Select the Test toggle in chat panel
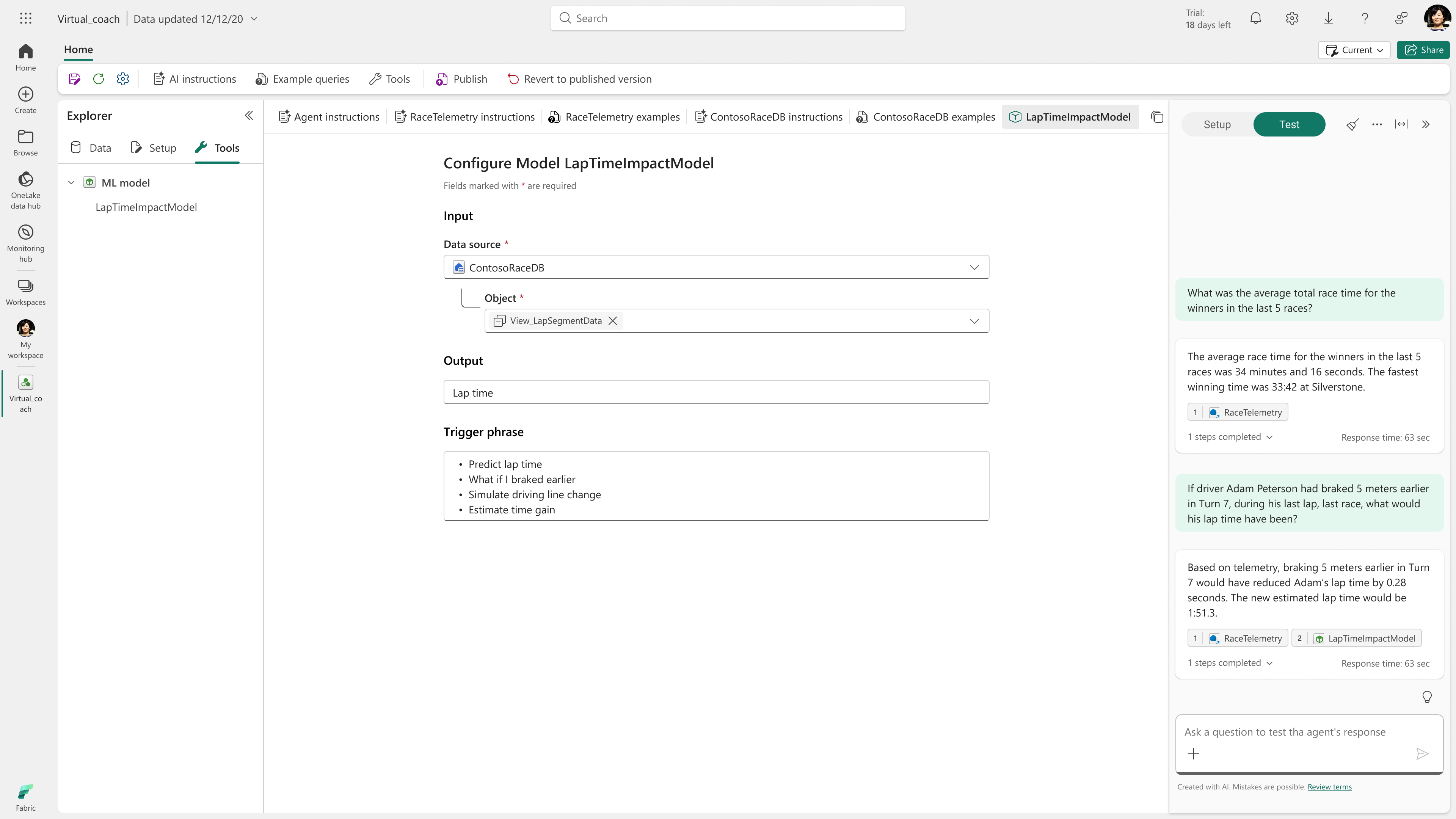Screen dimensions: 1456x819 [1289, 124]
